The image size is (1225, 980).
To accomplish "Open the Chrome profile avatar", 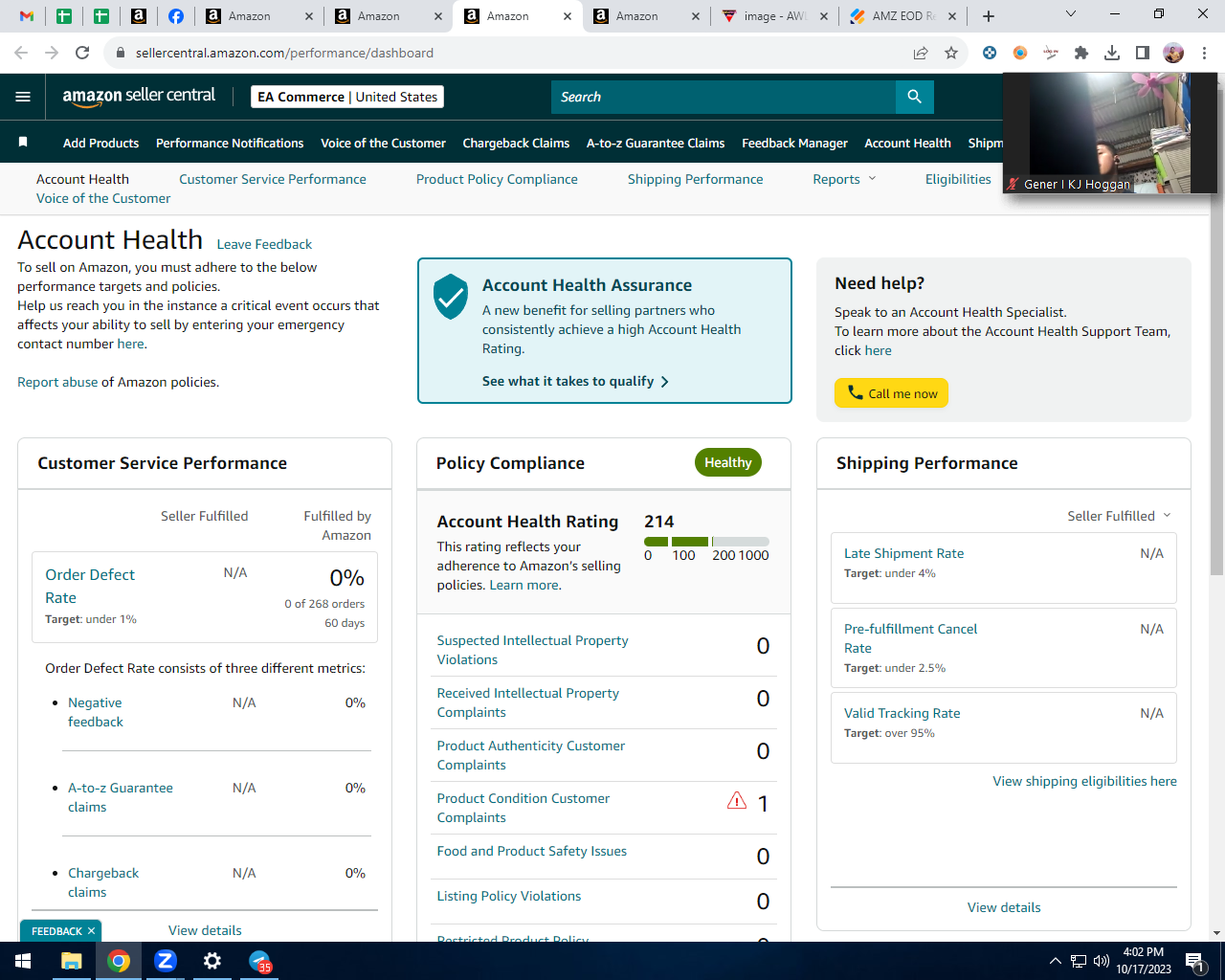I will click(1173, 53).
